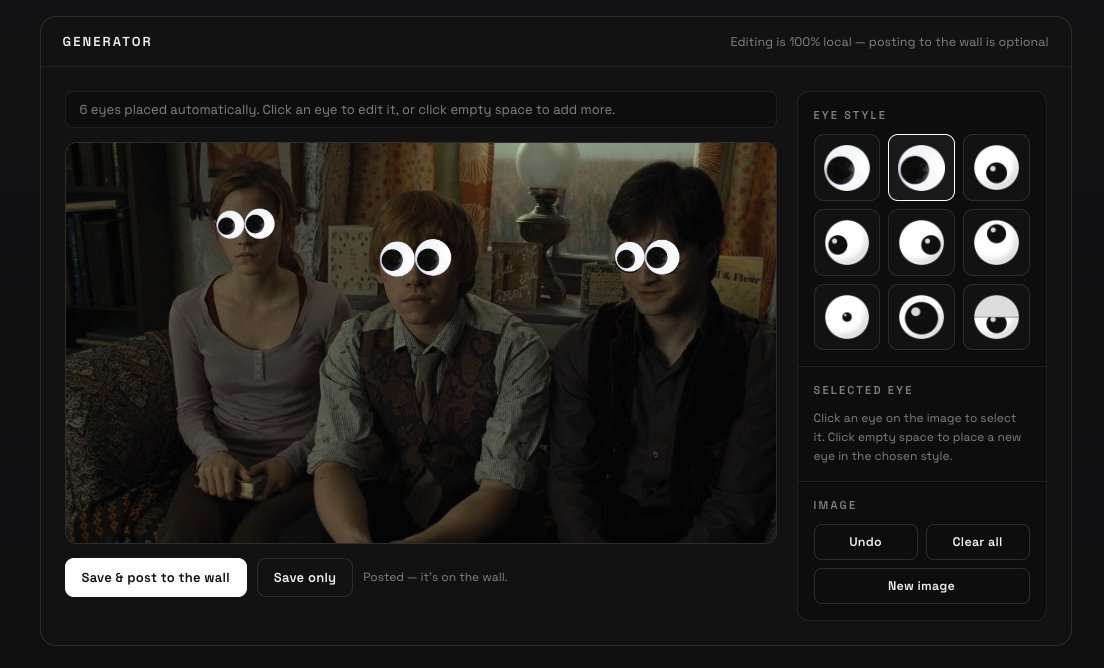Select Ron's left googly eye
Image resolution: width=1104 pixels, height=668 pixels.
397,260
